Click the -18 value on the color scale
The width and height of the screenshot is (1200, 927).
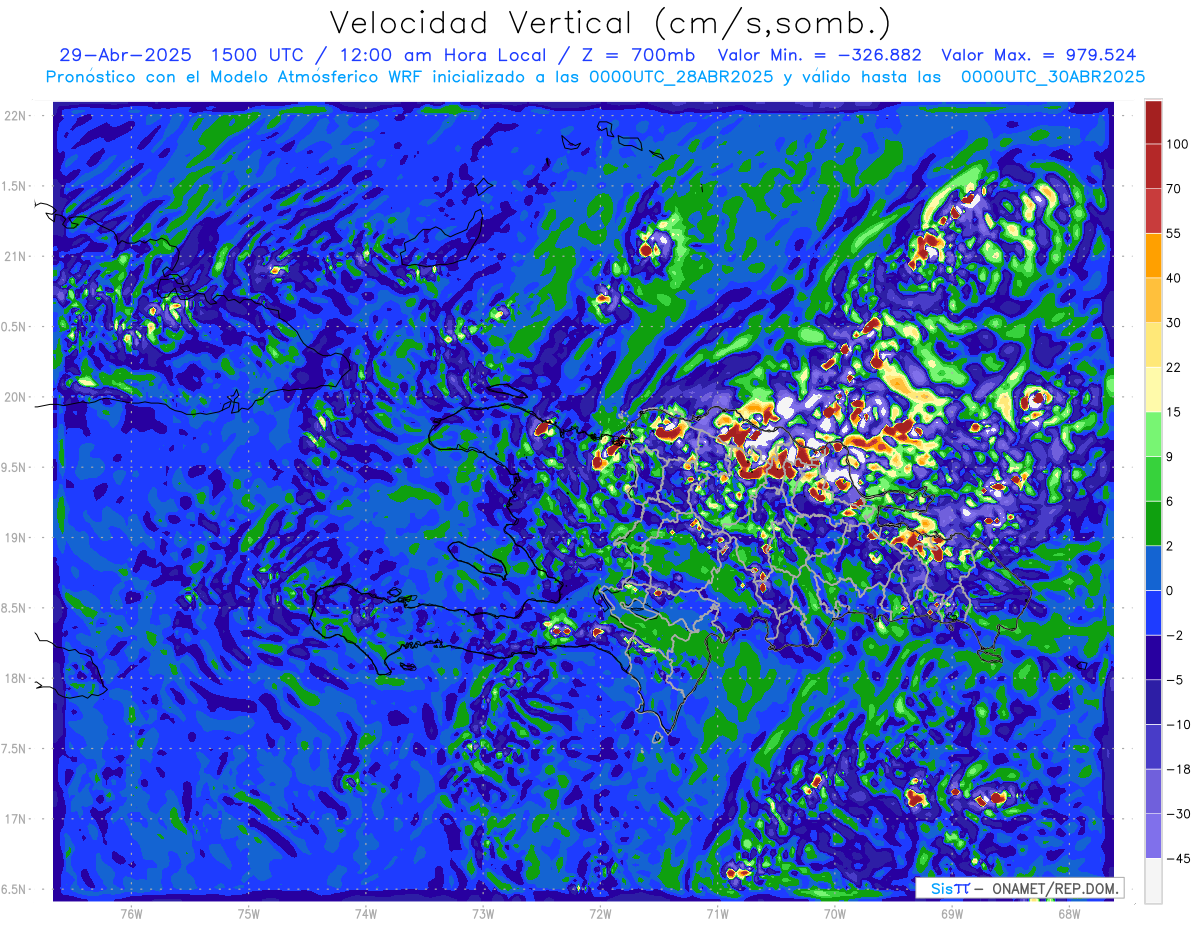(1178, 769)
